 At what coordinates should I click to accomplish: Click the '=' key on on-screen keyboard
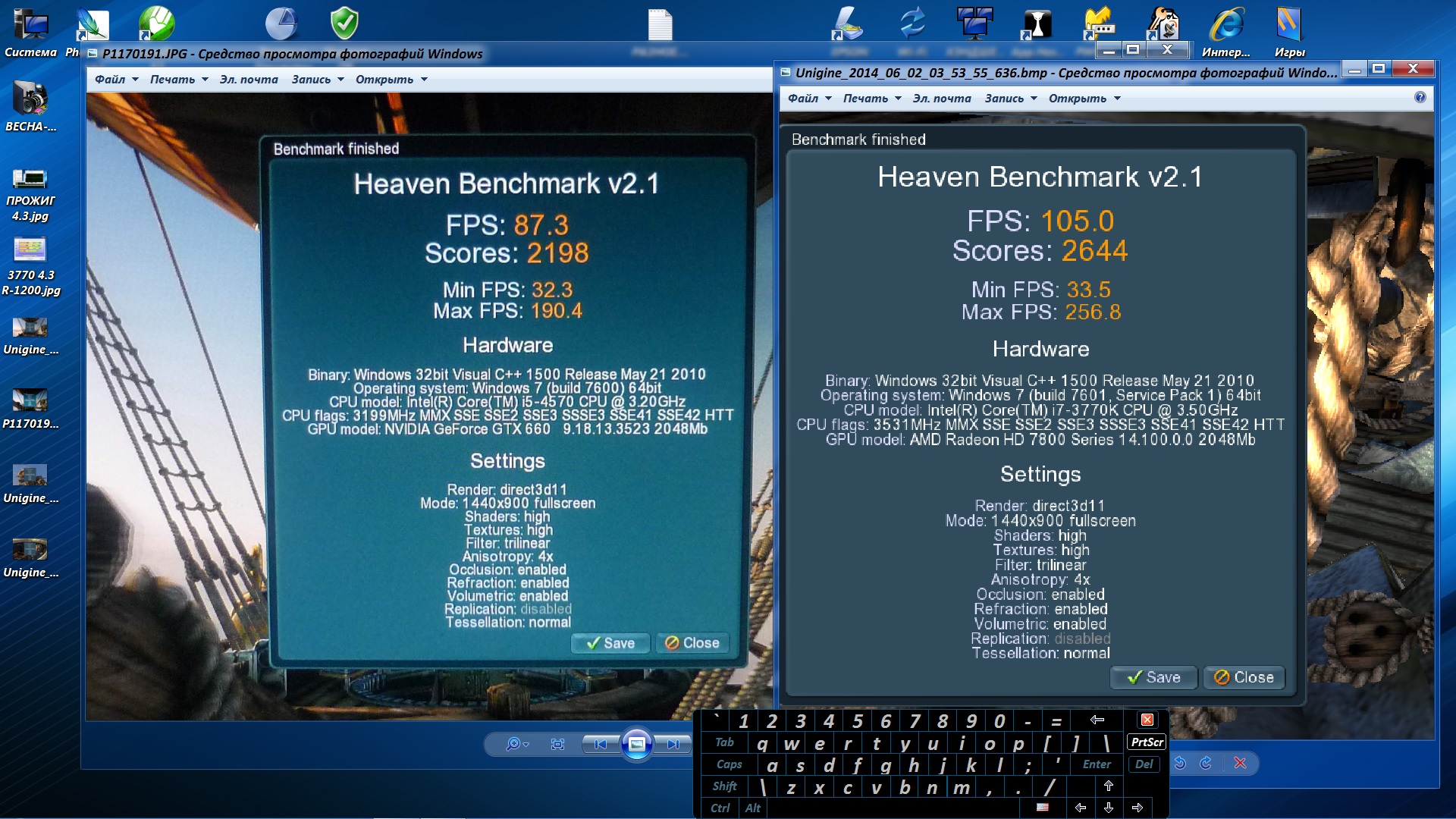tap(1056, 721)
